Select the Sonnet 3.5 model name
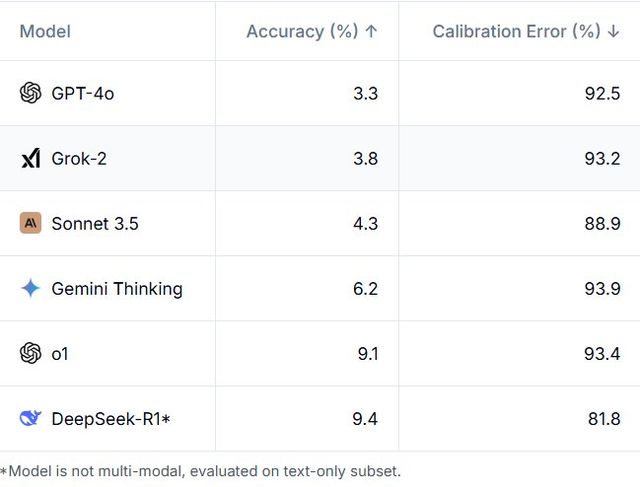Screen dimensions: 640x487 (x=95, y=223)
